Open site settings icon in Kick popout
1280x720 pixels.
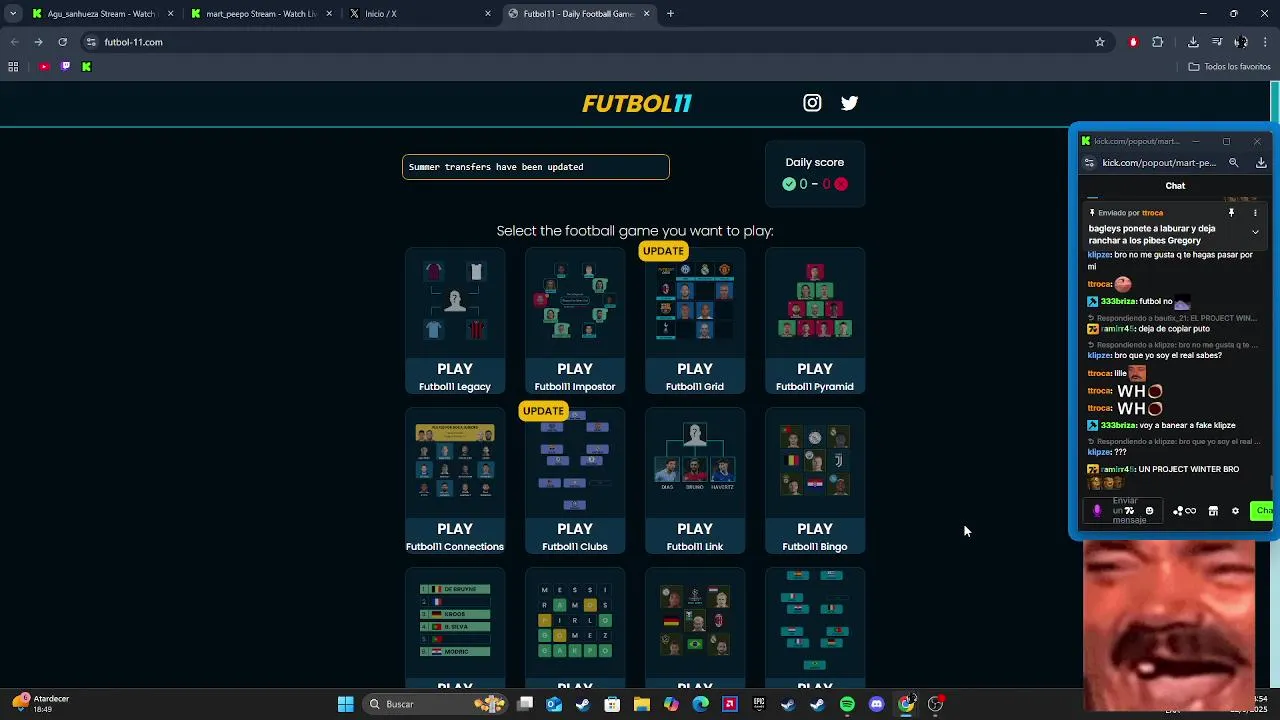[x=1089, y=163]
